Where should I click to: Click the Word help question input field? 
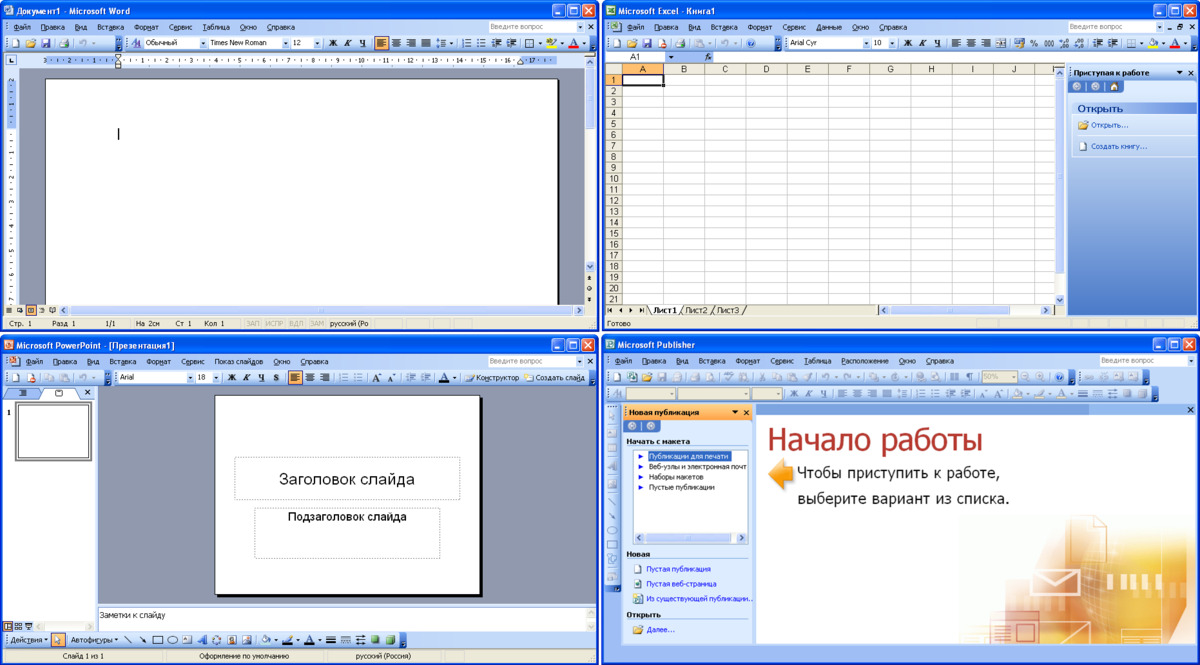coord(530,27)
